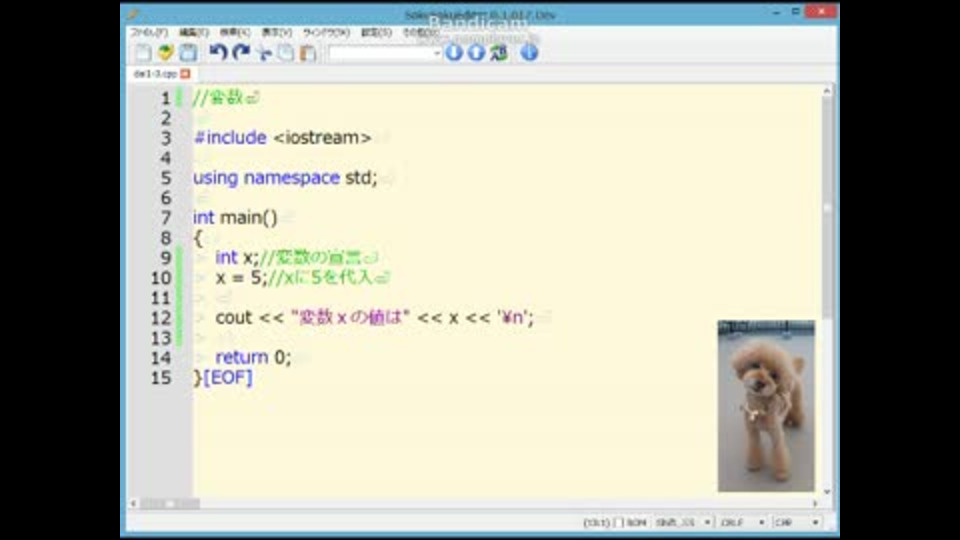Screen dimensions: 960x540
Task: Click 'x = 5;' on line 10
Action: 241,277
